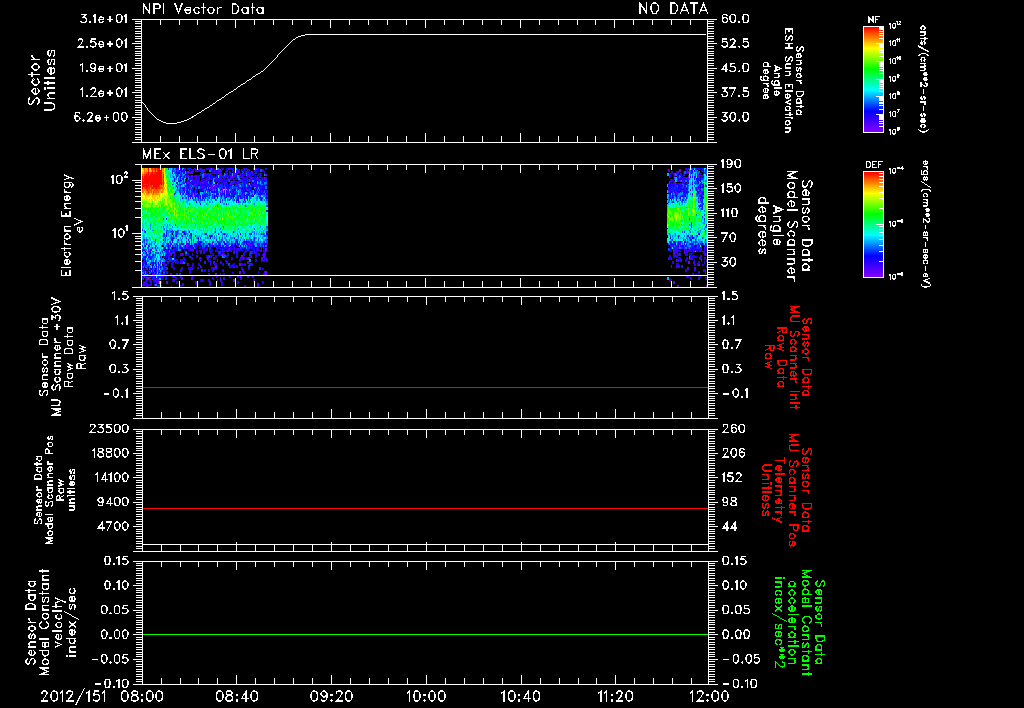Click the 10:00 time tick label
This screenshot has height=708, width=1024.
pos(426,697)
